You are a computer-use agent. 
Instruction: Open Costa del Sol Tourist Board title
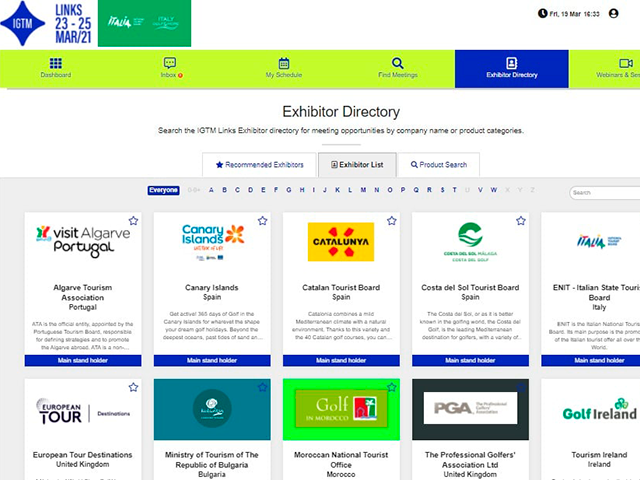(x=470, y=287)
